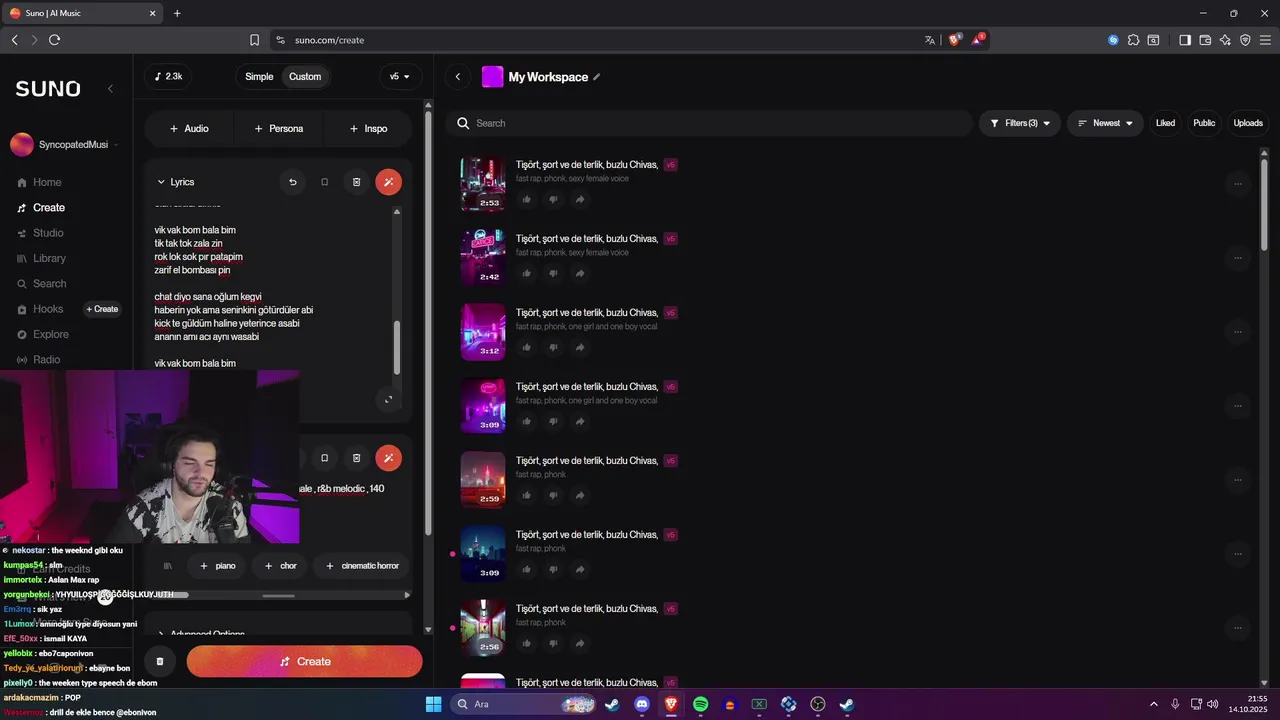The height and width of the screenshot is (720, 1280).
Task: Click the translate page icon in address bar
Action: [x=930, y=40]
